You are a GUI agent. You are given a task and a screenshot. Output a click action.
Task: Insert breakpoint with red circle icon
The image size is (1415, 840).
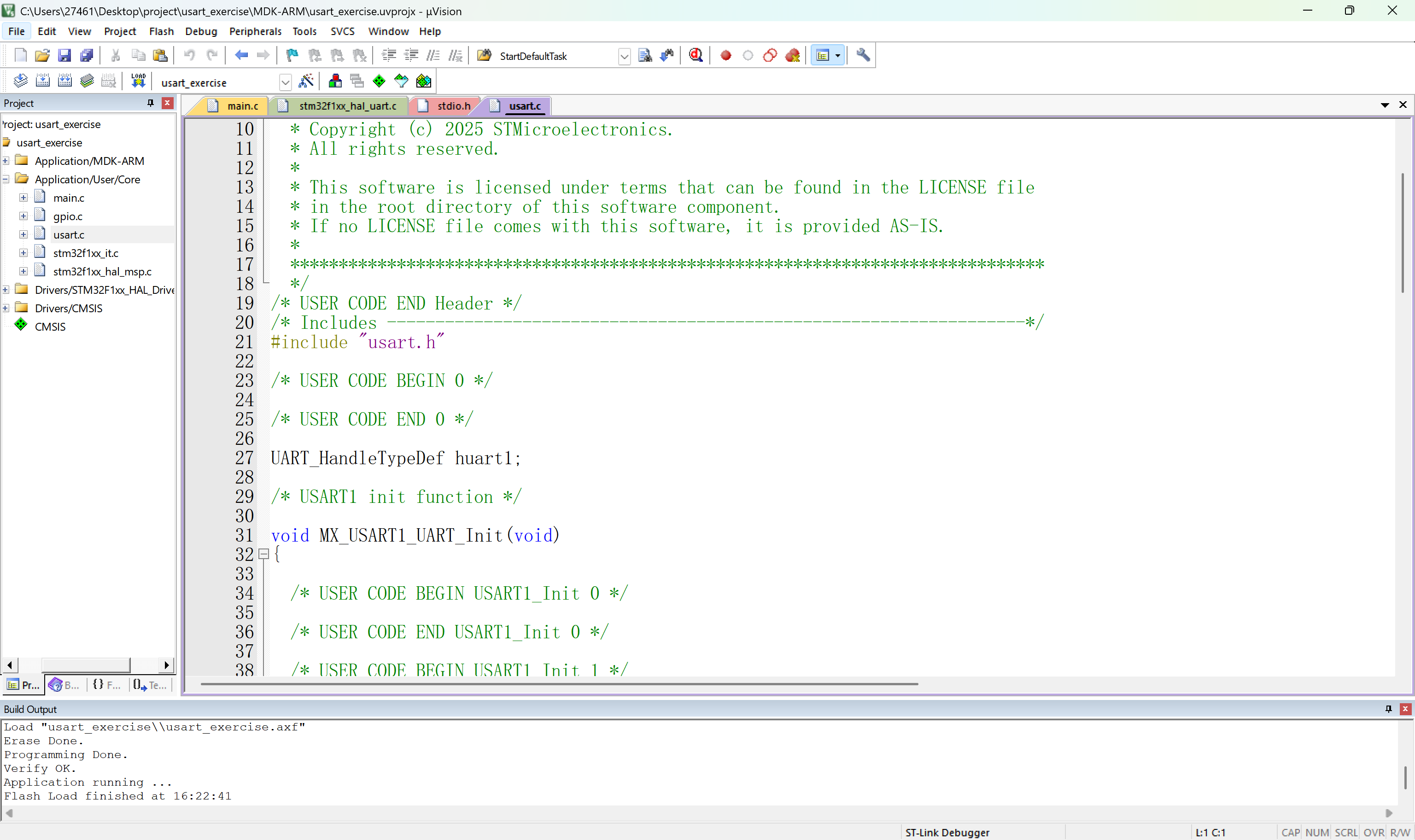click(725, 55)
